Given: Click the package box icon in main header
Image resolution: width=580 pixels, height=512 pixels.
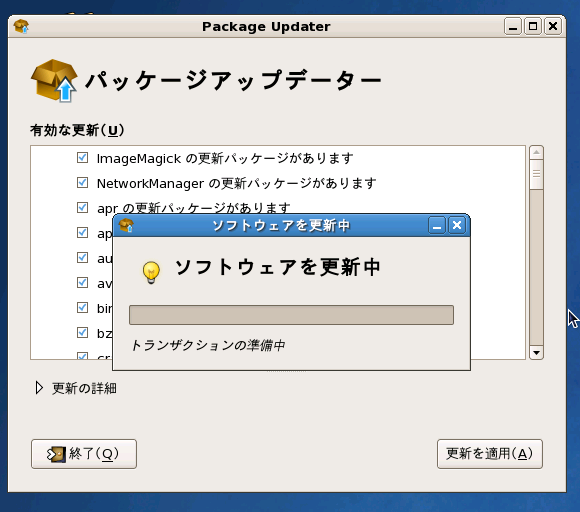Looking at the screenshot, I should (x=55, y=80).
